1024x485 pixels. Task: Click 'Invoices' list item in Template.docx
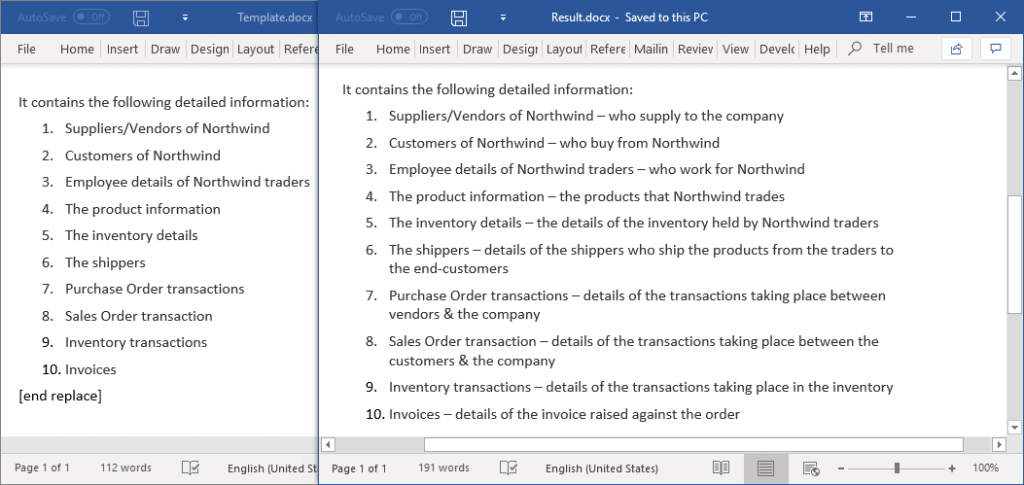(91, 369)
